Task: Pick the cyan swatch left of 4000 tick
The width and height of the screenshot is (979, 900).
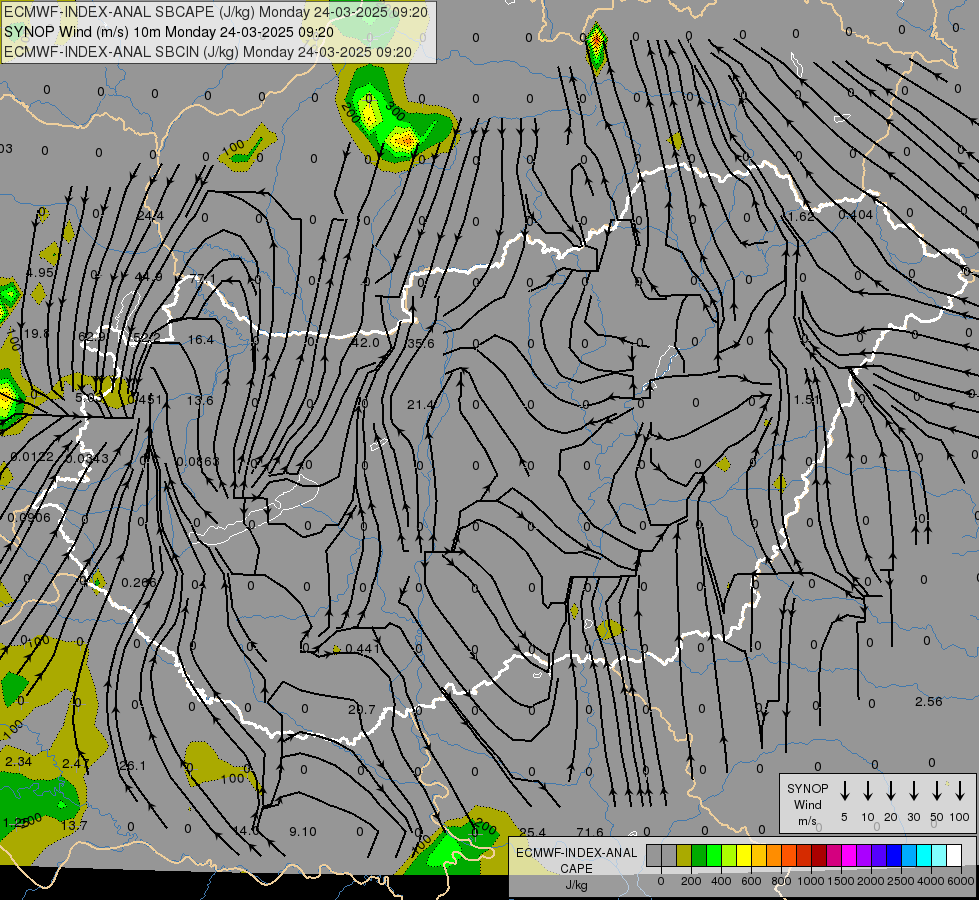Action: point(923,856)
